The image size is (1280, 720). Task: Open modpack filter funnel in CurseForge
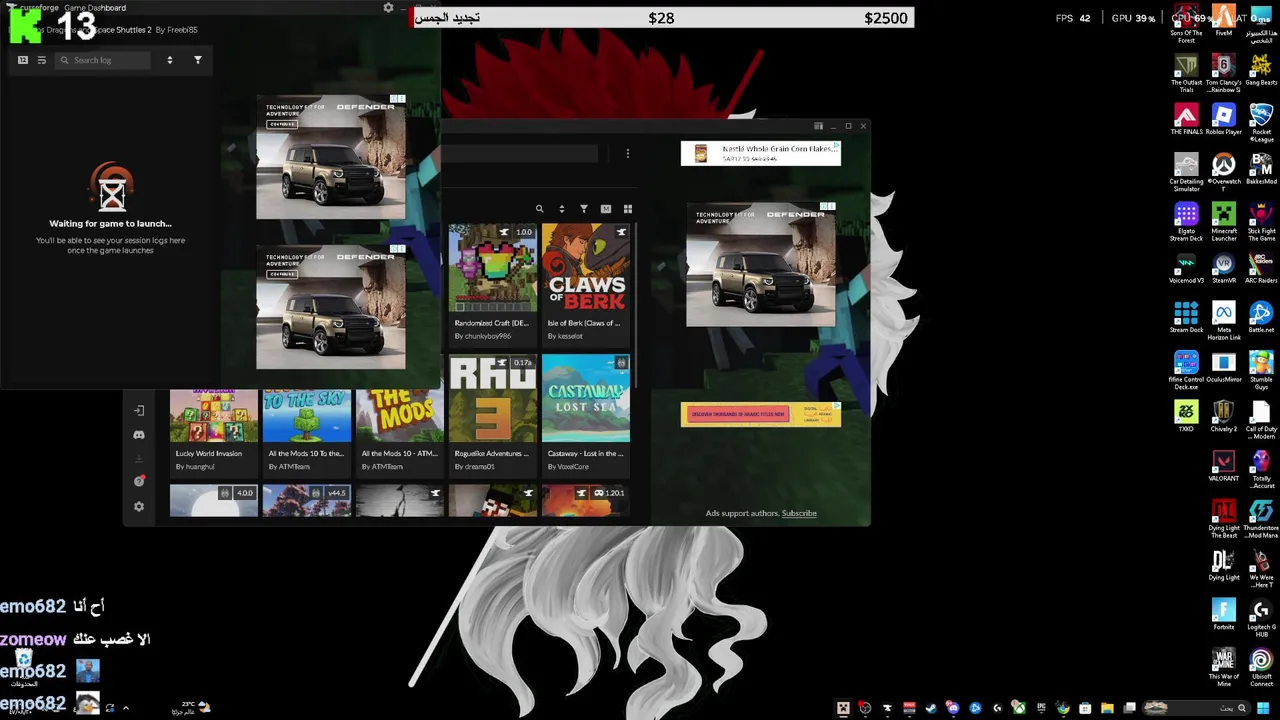pyautogui.click(x=584, y=209)
